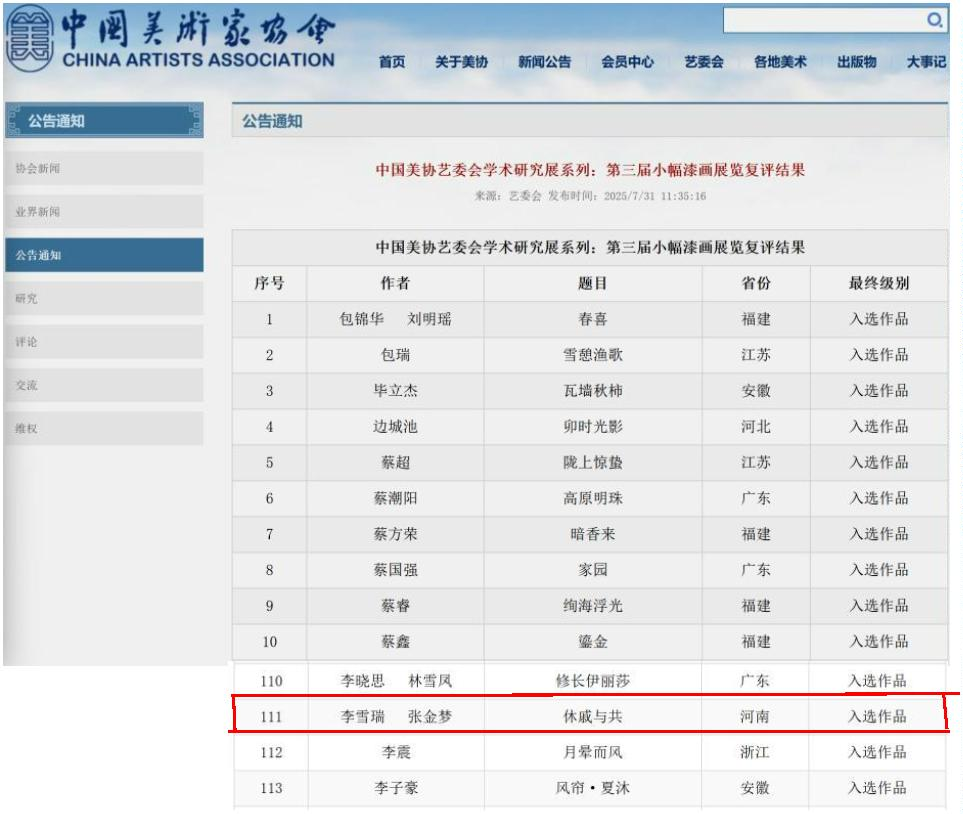Click the 题目 column header
Image resolution: width=963 pixels, height=814 pixels.
[593, 283]
